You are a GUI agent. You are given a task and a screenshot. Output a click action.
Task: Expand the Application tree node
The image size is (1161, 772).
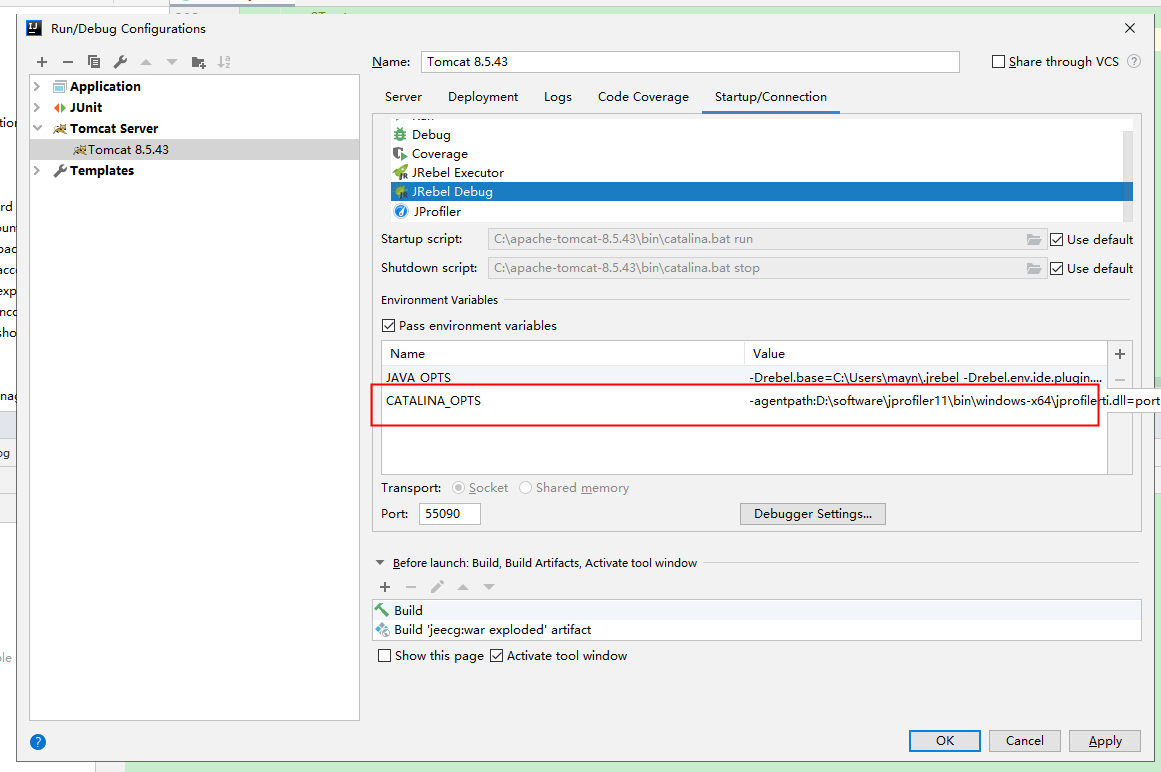tap(37, 87)
